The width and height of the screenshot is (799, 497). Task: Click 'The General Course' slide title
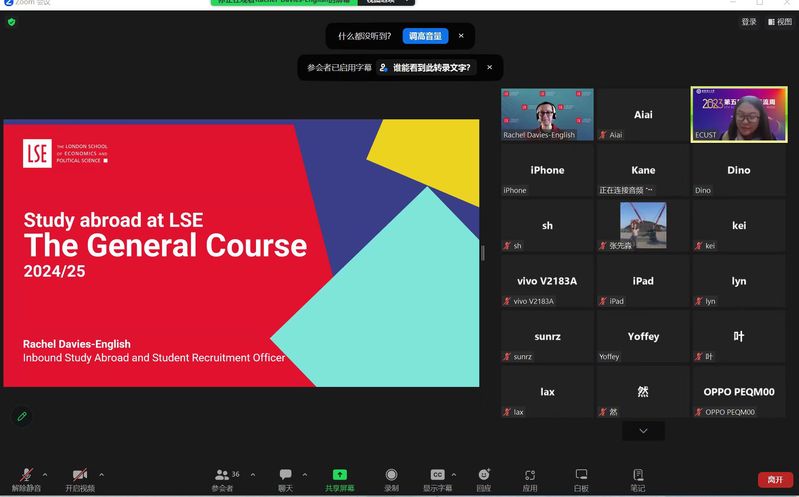point(166,246)
